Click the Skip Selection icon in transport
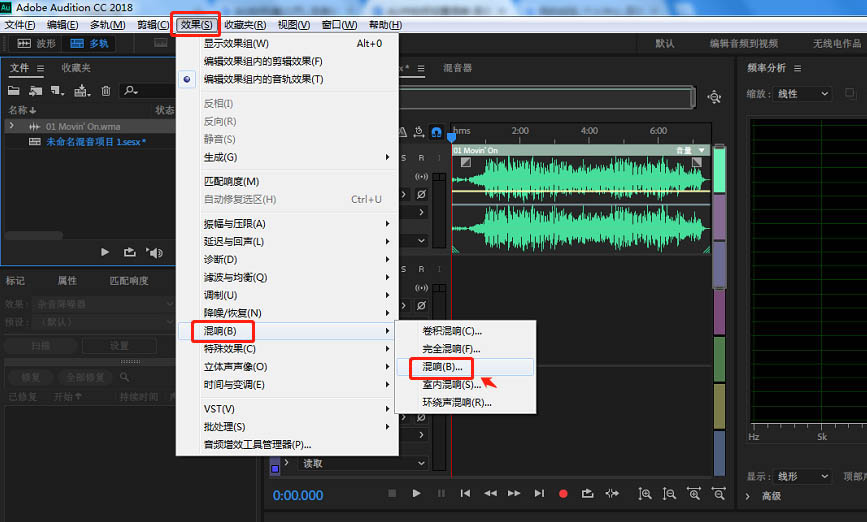 pos(612,493)
